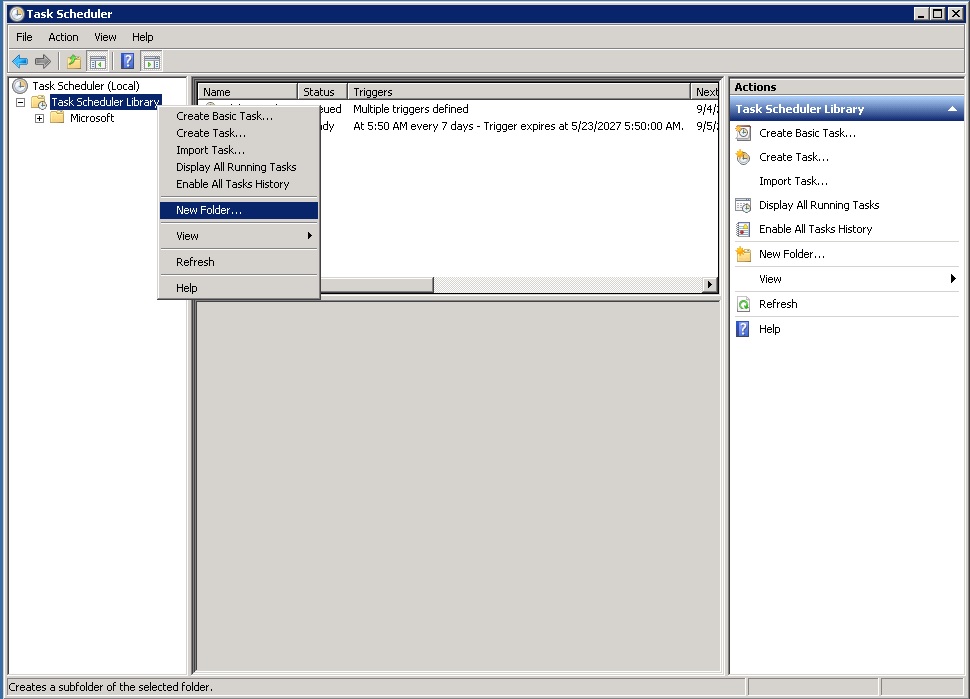This screenshot has width=970, height=699.
Task: Choose Enable All Tasks History in context menu
Action: (x=239, y=184)
